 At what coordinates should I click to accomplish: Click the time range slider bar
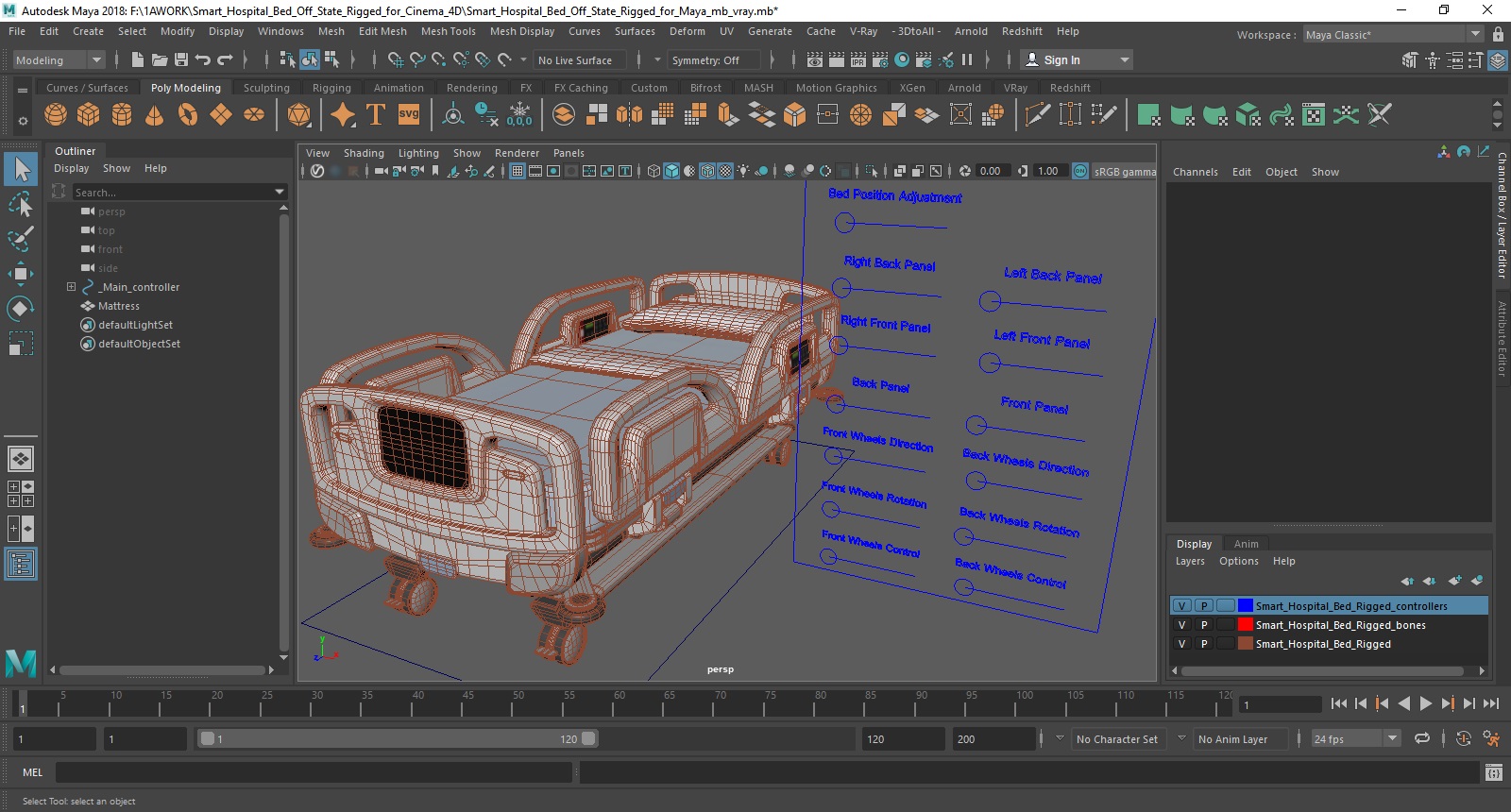click(398, 739)
